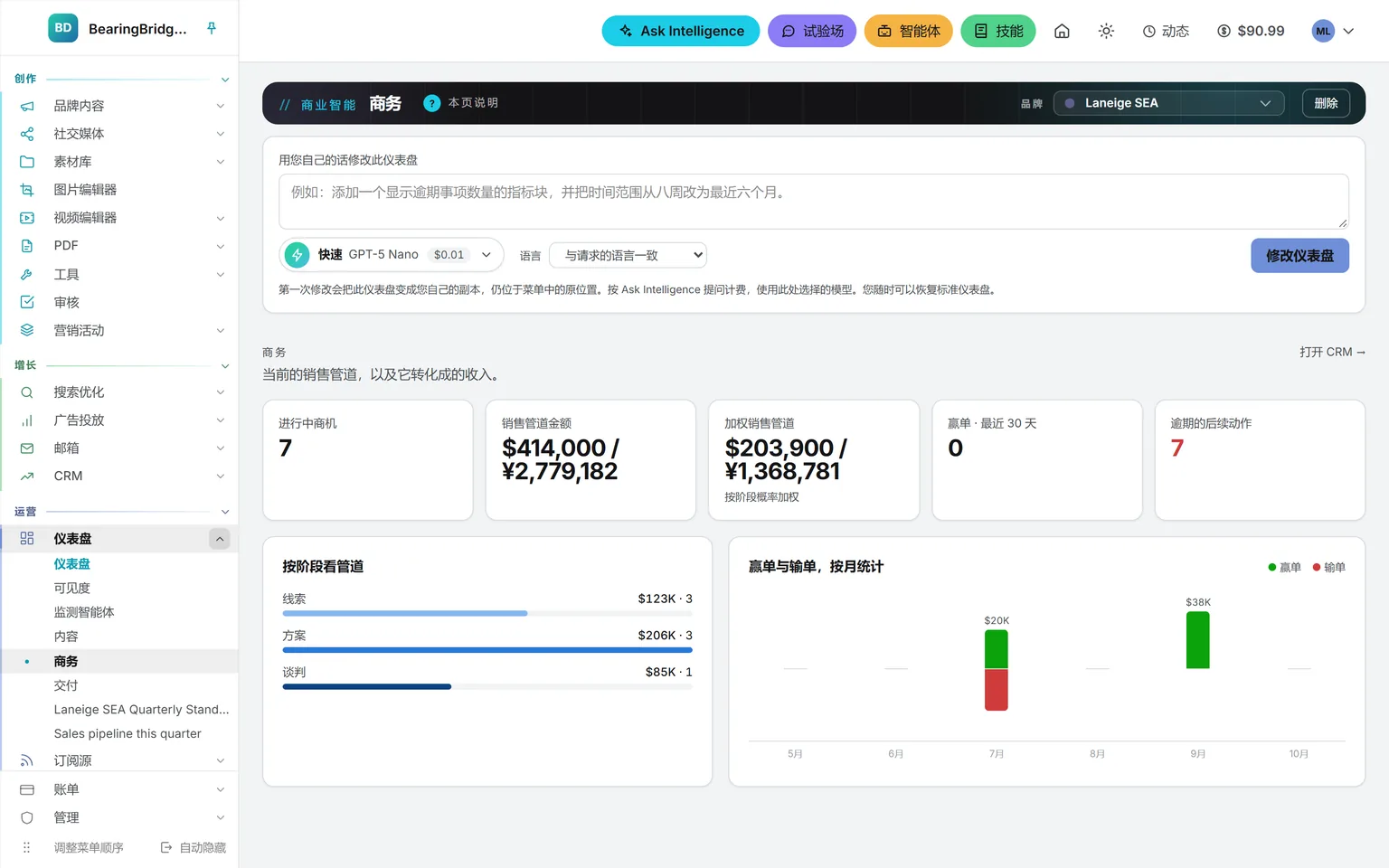Follow the 打开 CRM link
Screen dimensions: 1389x868
(1332, 352)
